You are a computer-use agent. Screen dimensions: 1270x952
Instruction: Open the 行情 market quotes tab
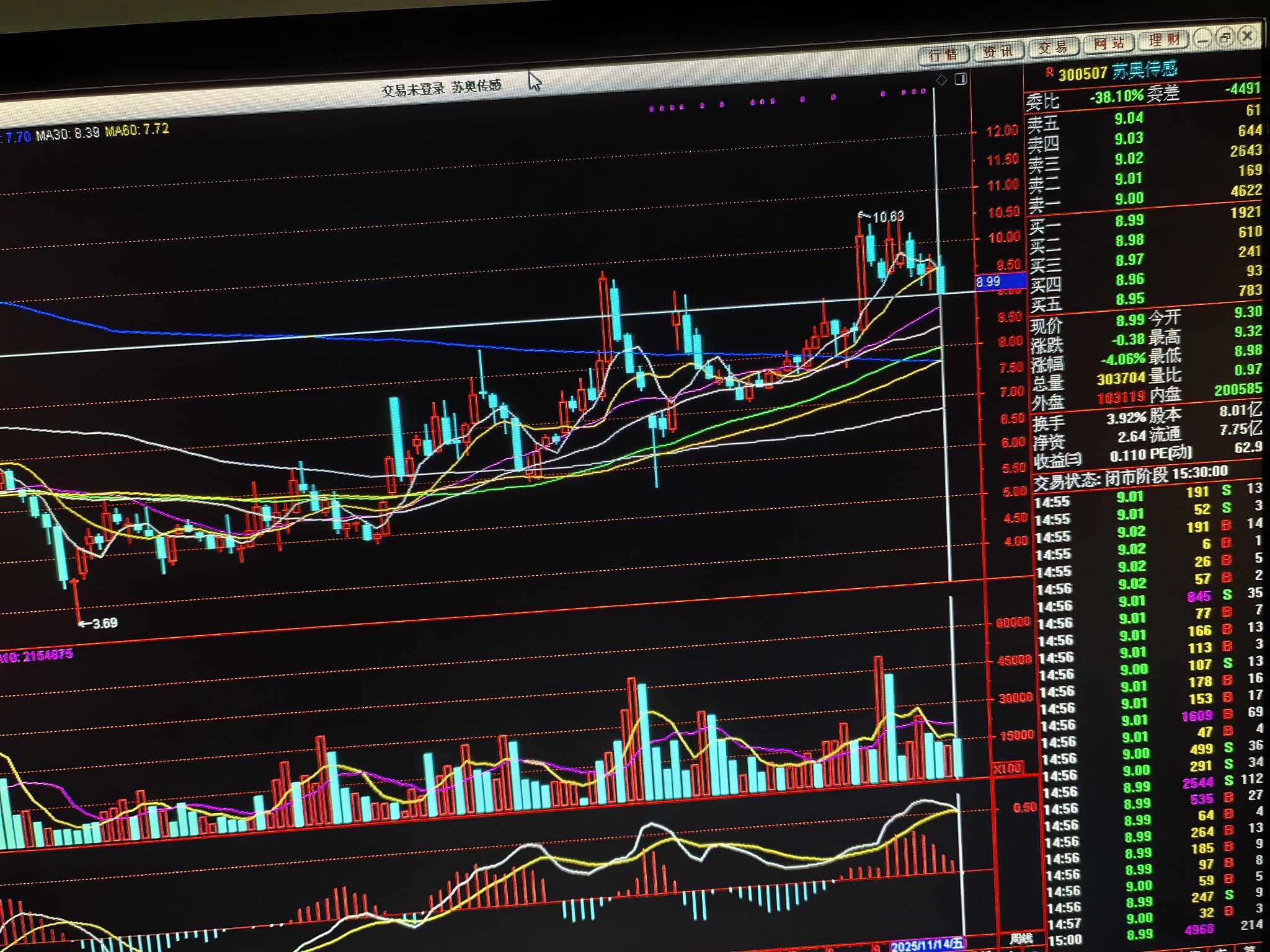[x=943, y=55]
